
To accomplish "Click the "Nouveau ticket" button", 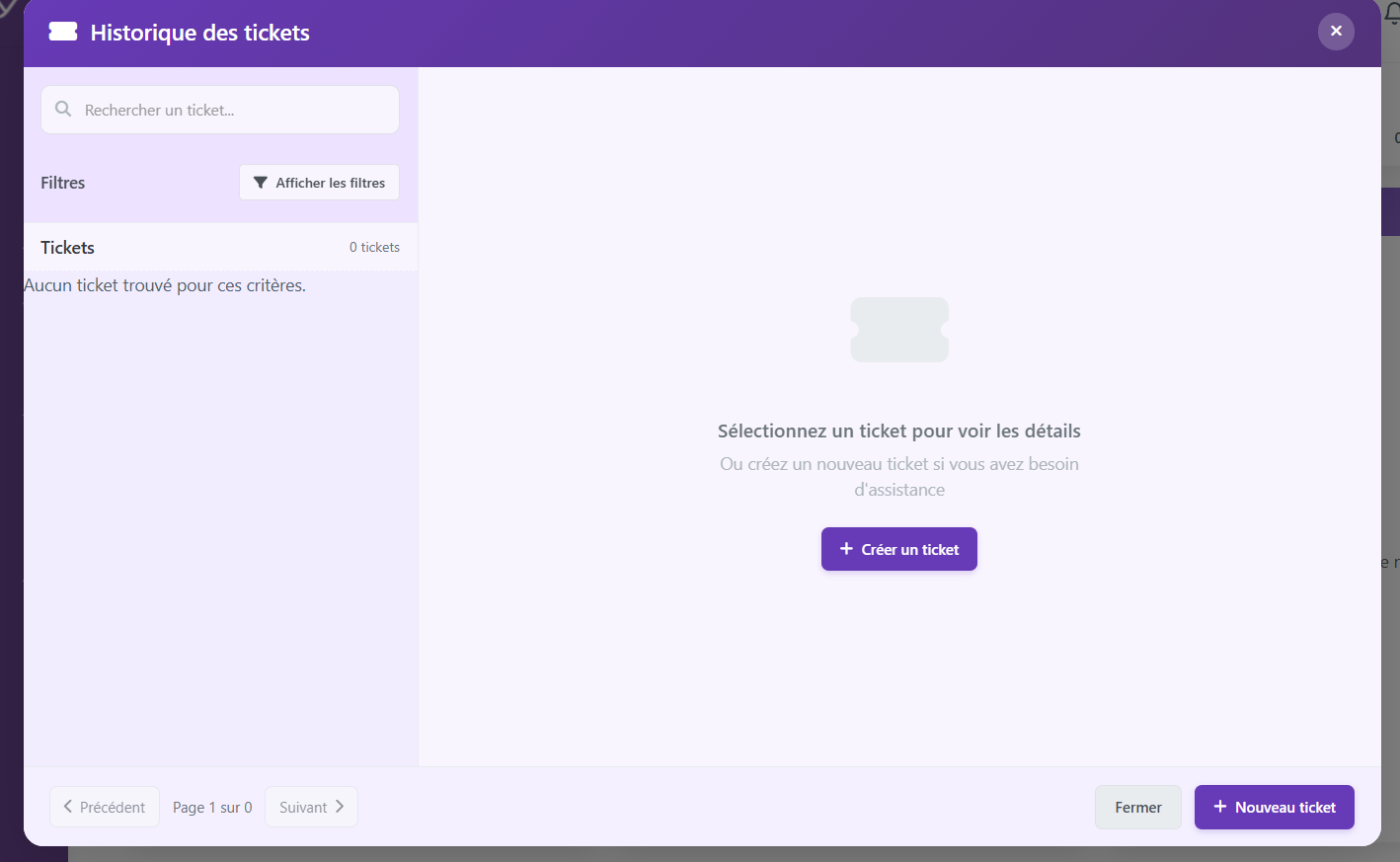I will click(1274, 807).
